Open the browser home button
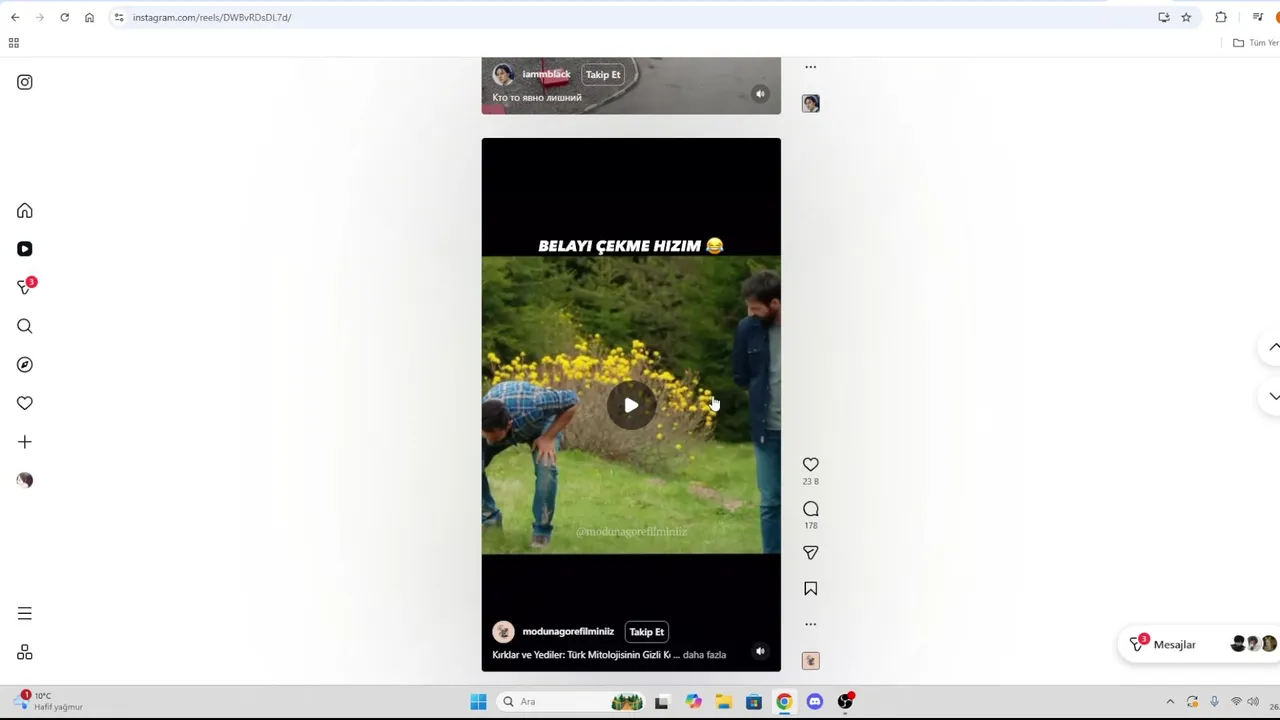This screenshot has width=1280, height=720. [89, 17]
